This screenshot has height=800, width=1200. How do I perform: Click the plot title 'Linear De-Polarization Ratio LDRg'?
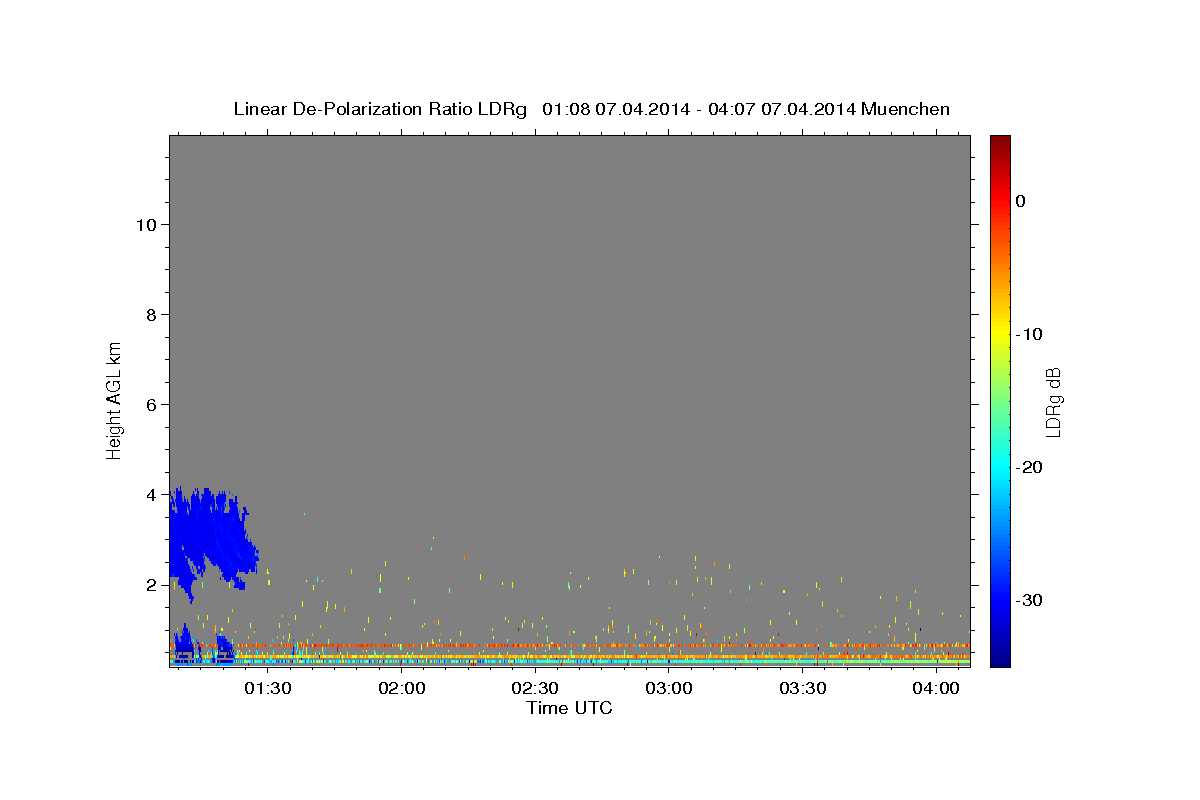pos(380,109)
